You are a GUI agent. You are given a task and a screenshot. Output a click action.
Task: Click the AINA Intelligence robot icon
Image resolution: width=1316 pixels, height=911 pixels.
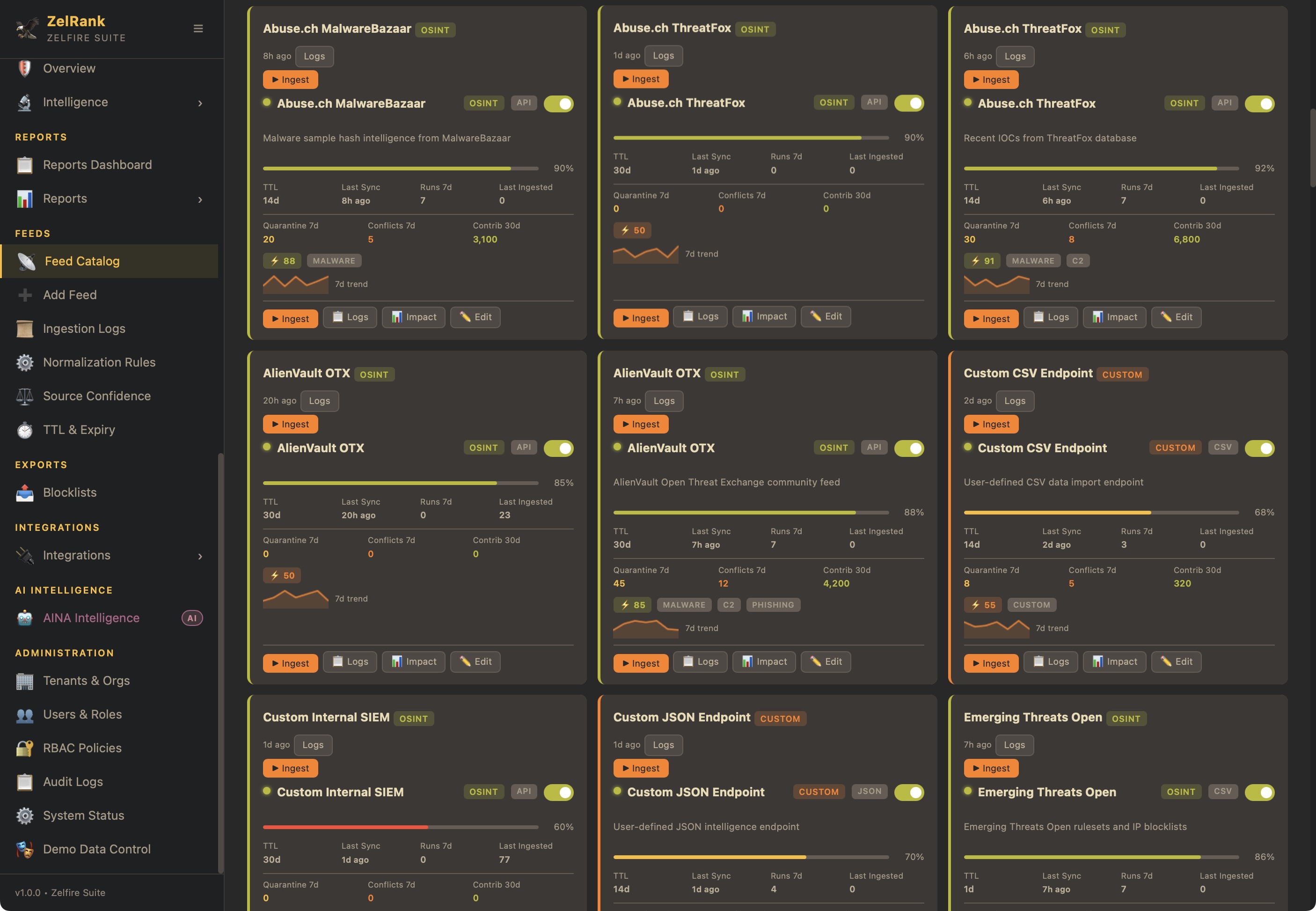[24, 618]
